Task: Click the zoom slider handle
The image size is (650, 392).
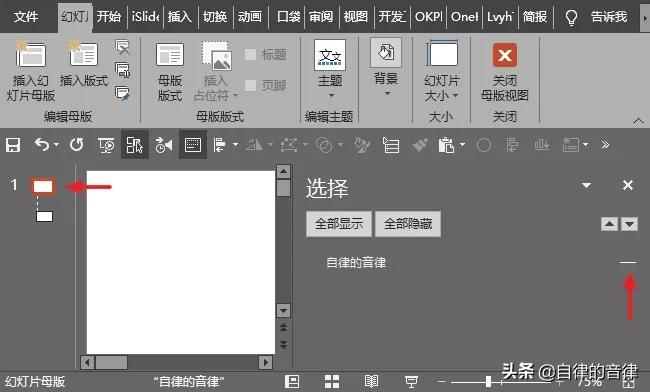Action: pyautogui.click(x=488, y=381)
